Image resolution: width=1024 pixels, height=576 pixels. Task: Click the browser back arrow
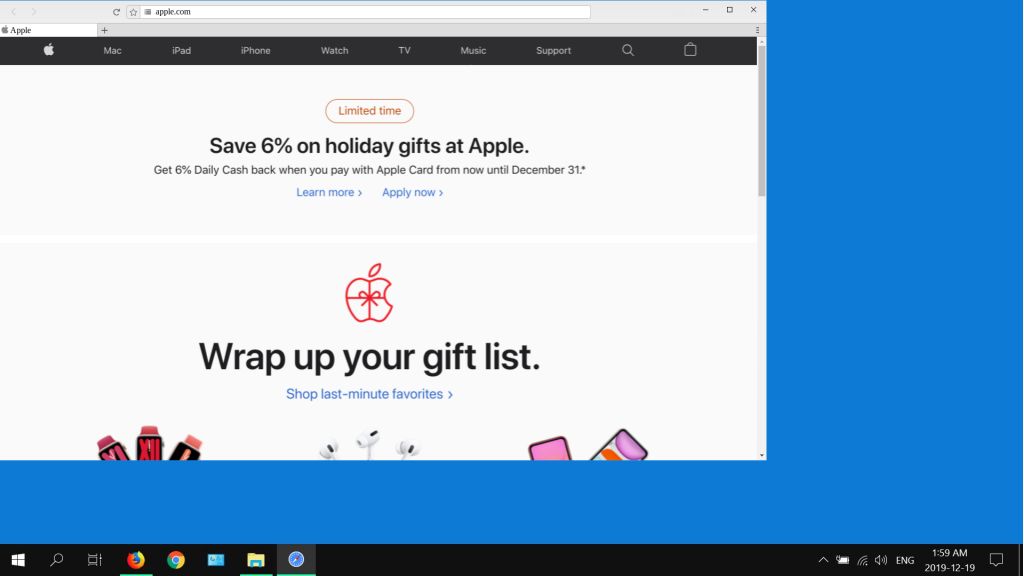click(14, 12)
